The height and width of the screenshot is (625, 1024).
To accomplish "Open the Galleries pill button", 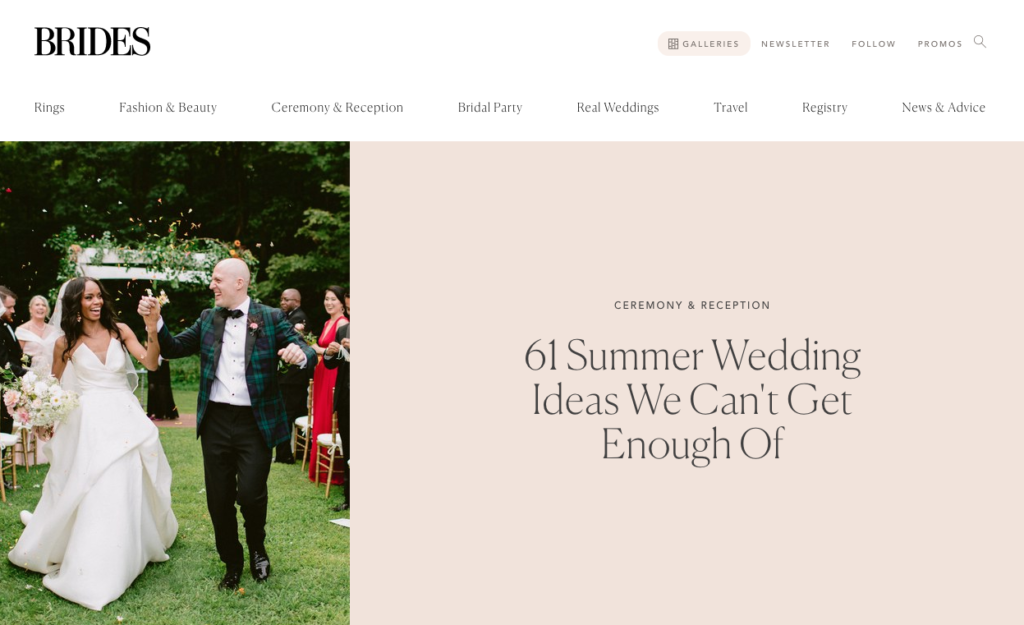I will pyautogui.click(x=703, y=44).
